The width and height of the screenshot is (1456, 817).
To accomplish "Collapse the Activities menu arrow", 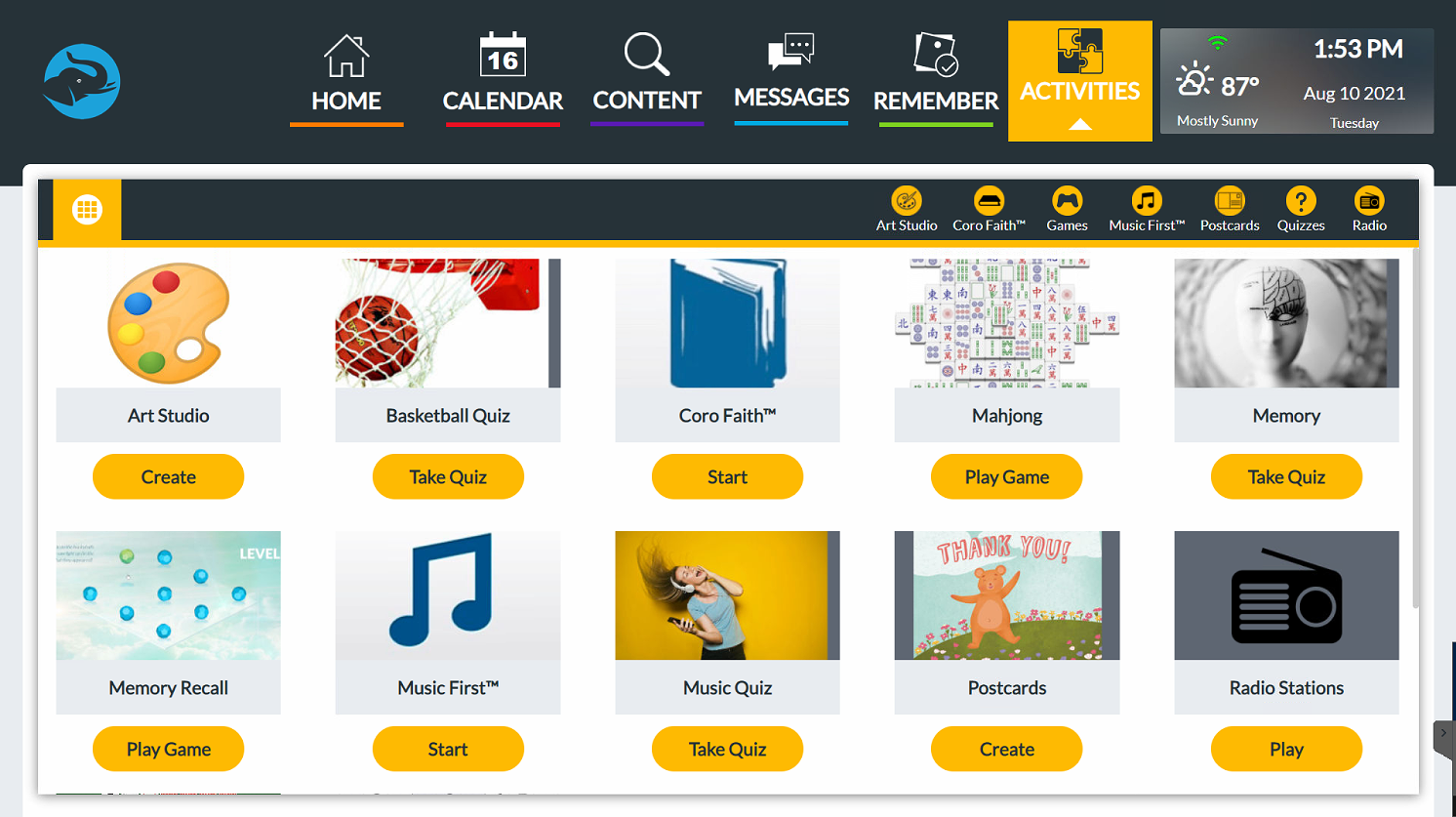I will pyautogui.click(x=1080, y=124).
